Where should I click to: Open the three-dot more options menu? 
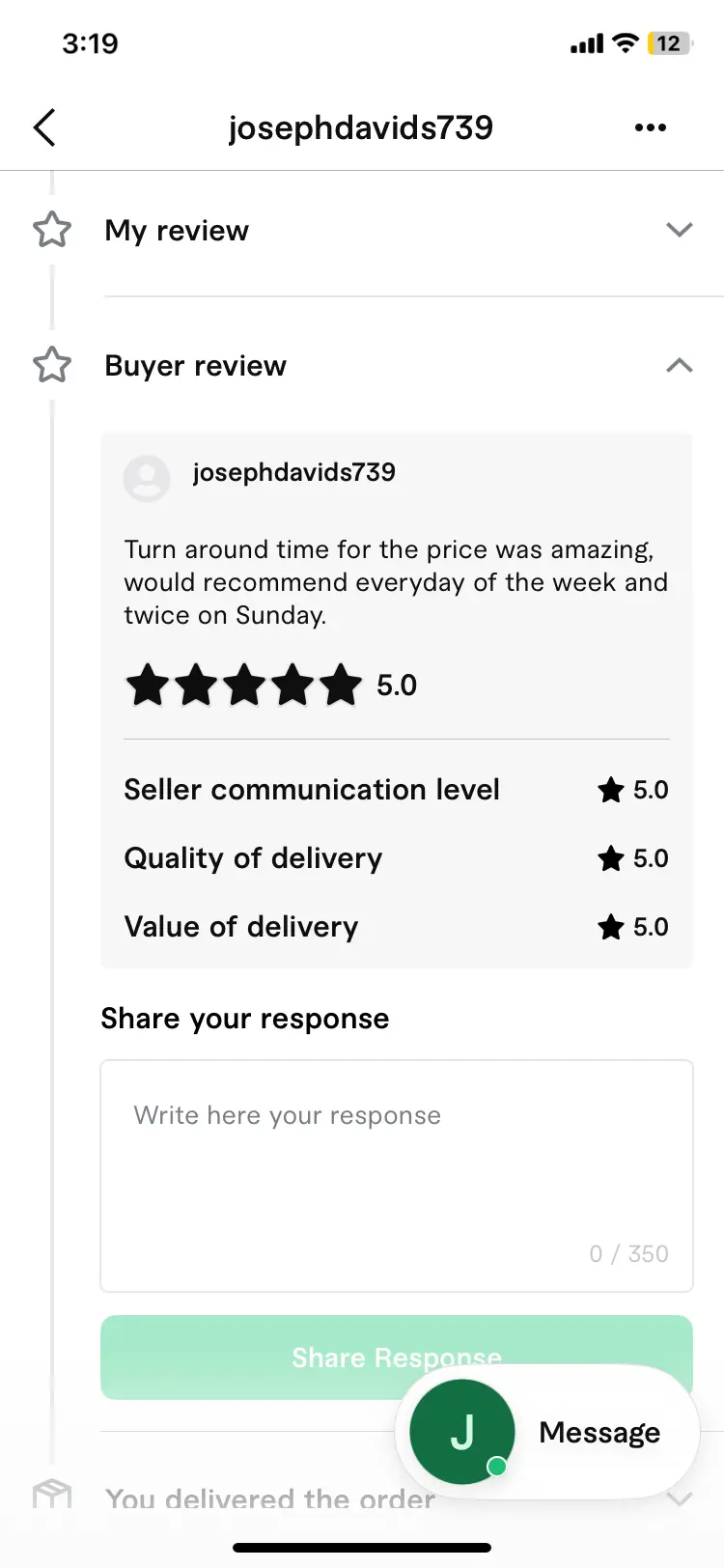(x=651, y=127)
